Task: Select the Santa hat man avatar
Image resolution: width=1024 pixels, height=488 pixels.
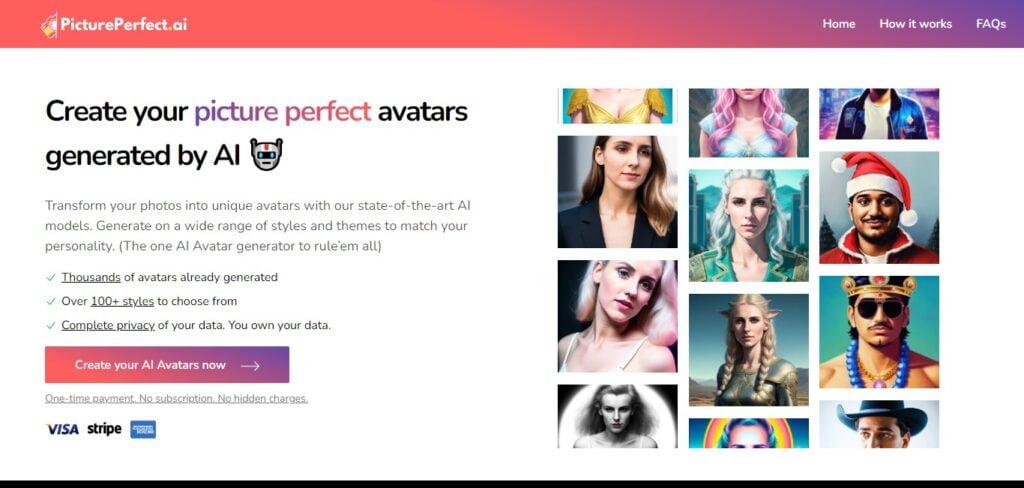Action: pyautogui.click(x=879, y=208)
